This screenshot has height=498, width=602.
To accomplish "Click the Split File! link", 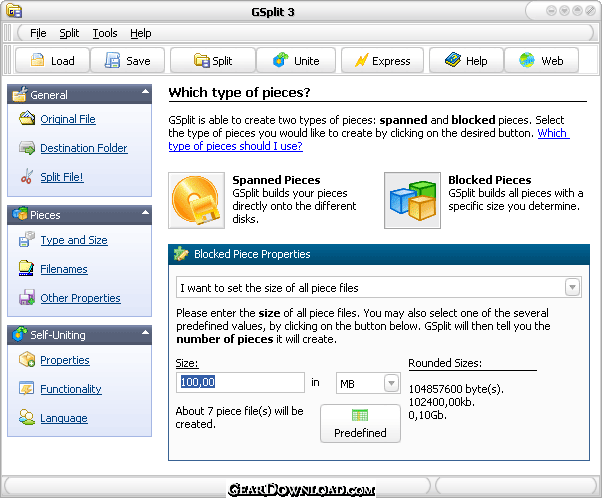I will click(x=62, y=177).
